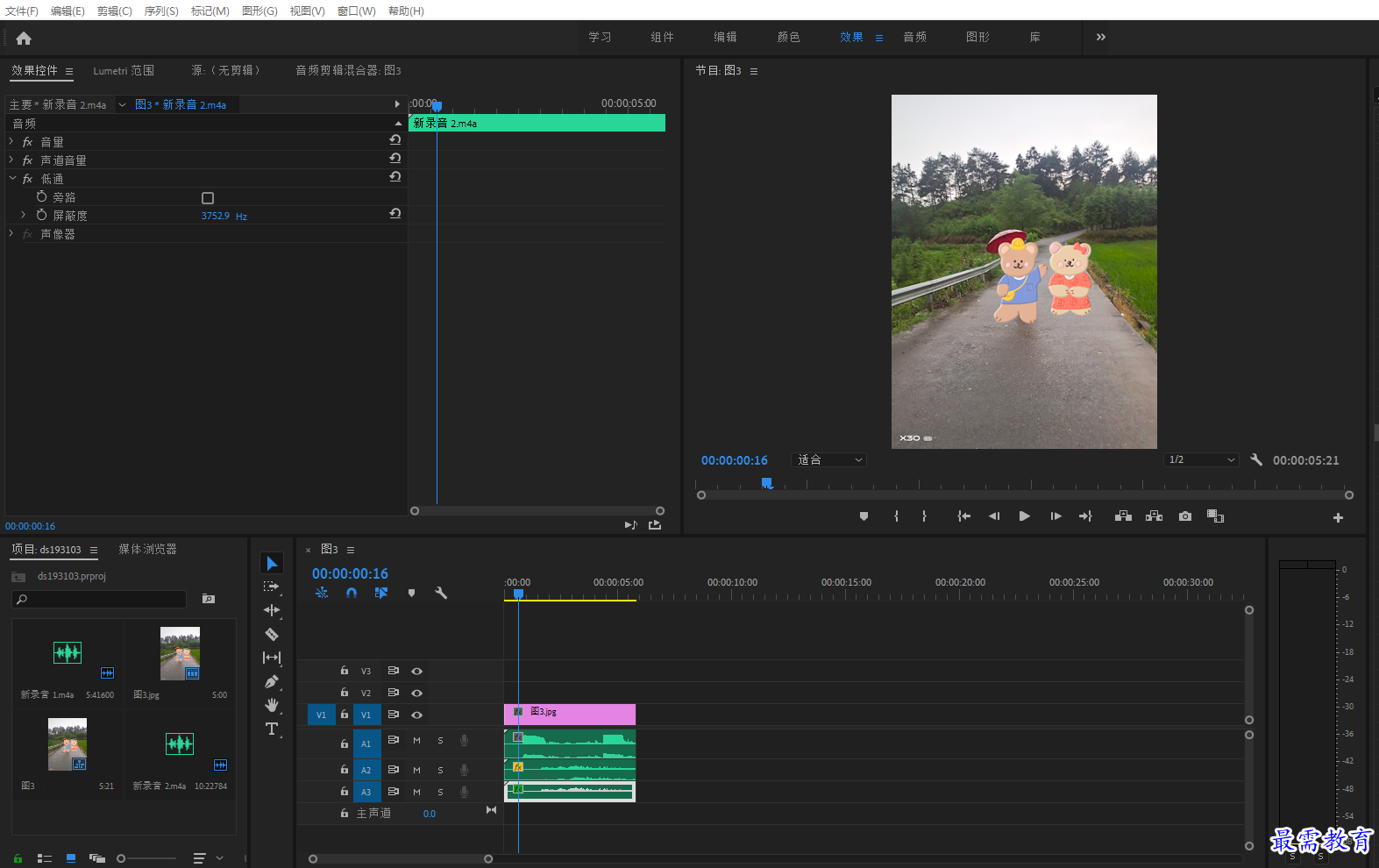This screenshot has height=868, width=1379.
Task: Go to Out point
Action: 1085,516
